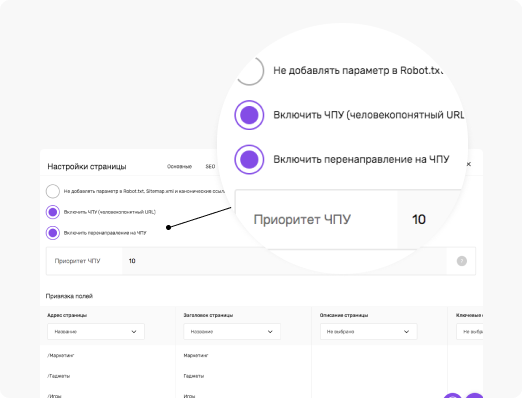
Task: Open the Заголовок страницы dropdown
Action: coord(232,332)
